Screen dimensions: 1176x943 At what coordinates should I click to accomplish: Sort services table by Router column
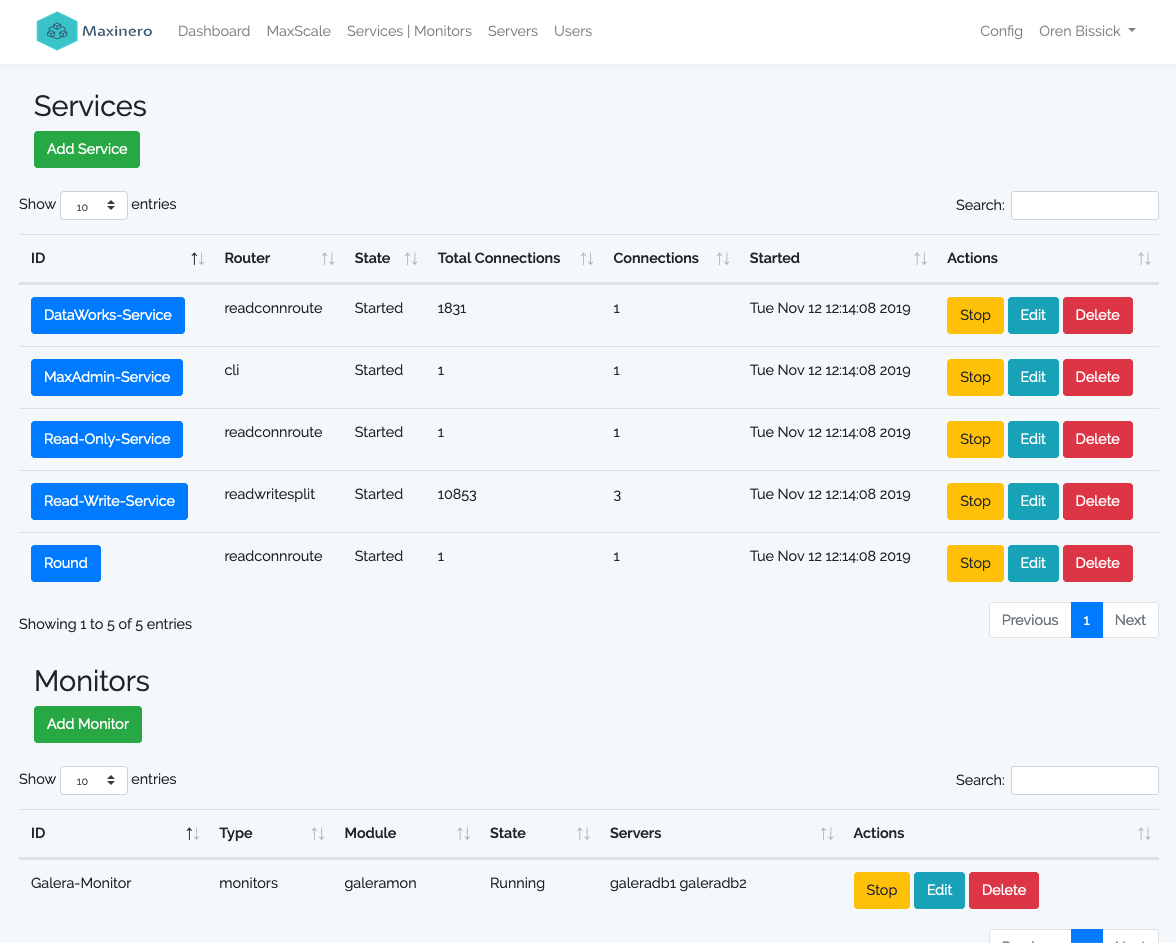click(x=327, y=259)
